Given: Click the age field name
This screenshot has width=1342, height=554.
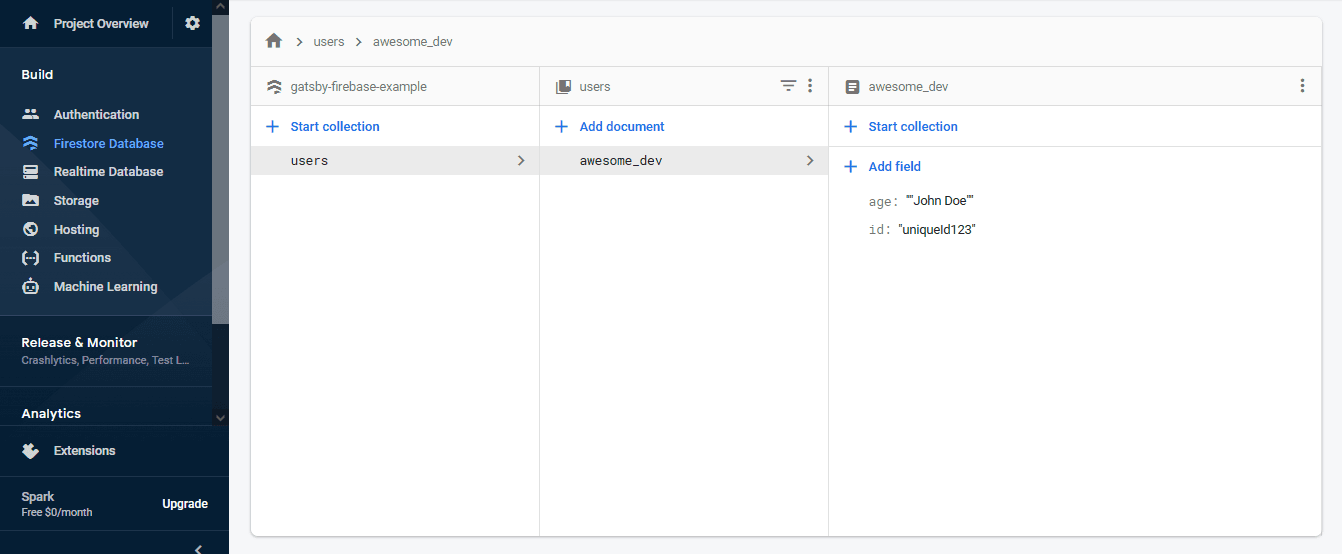Looking at the screenshot, I should [882, 201].
